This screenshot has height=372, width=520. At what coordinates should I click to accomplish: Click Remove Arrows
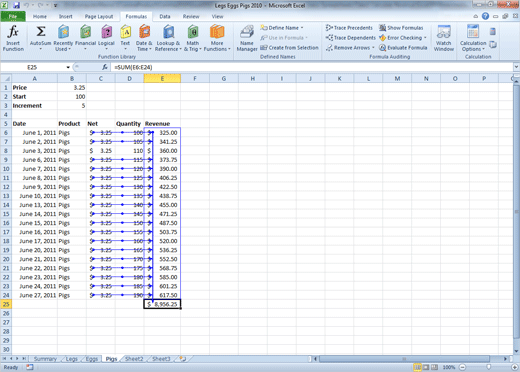(348, 48)
